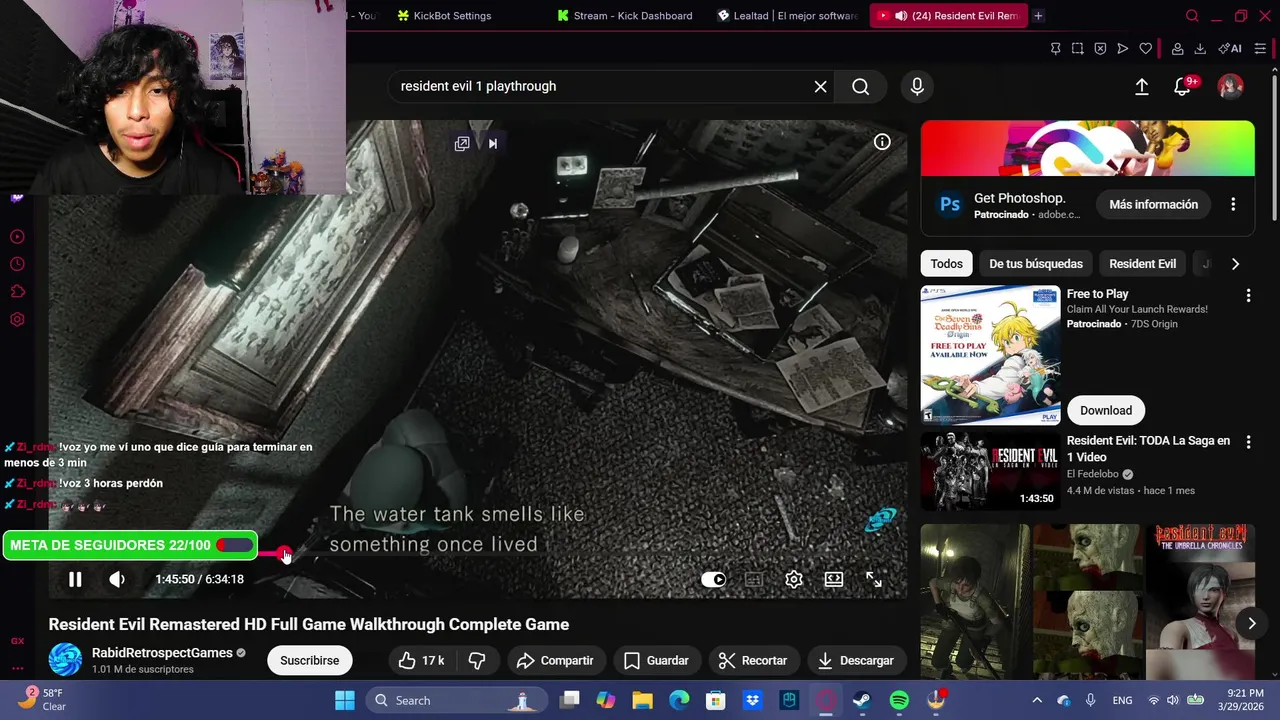This screenshot has width=1280, height=720.
Task: Like the video (17 k)
Action: pyautogui.click(x=420, y=660)
